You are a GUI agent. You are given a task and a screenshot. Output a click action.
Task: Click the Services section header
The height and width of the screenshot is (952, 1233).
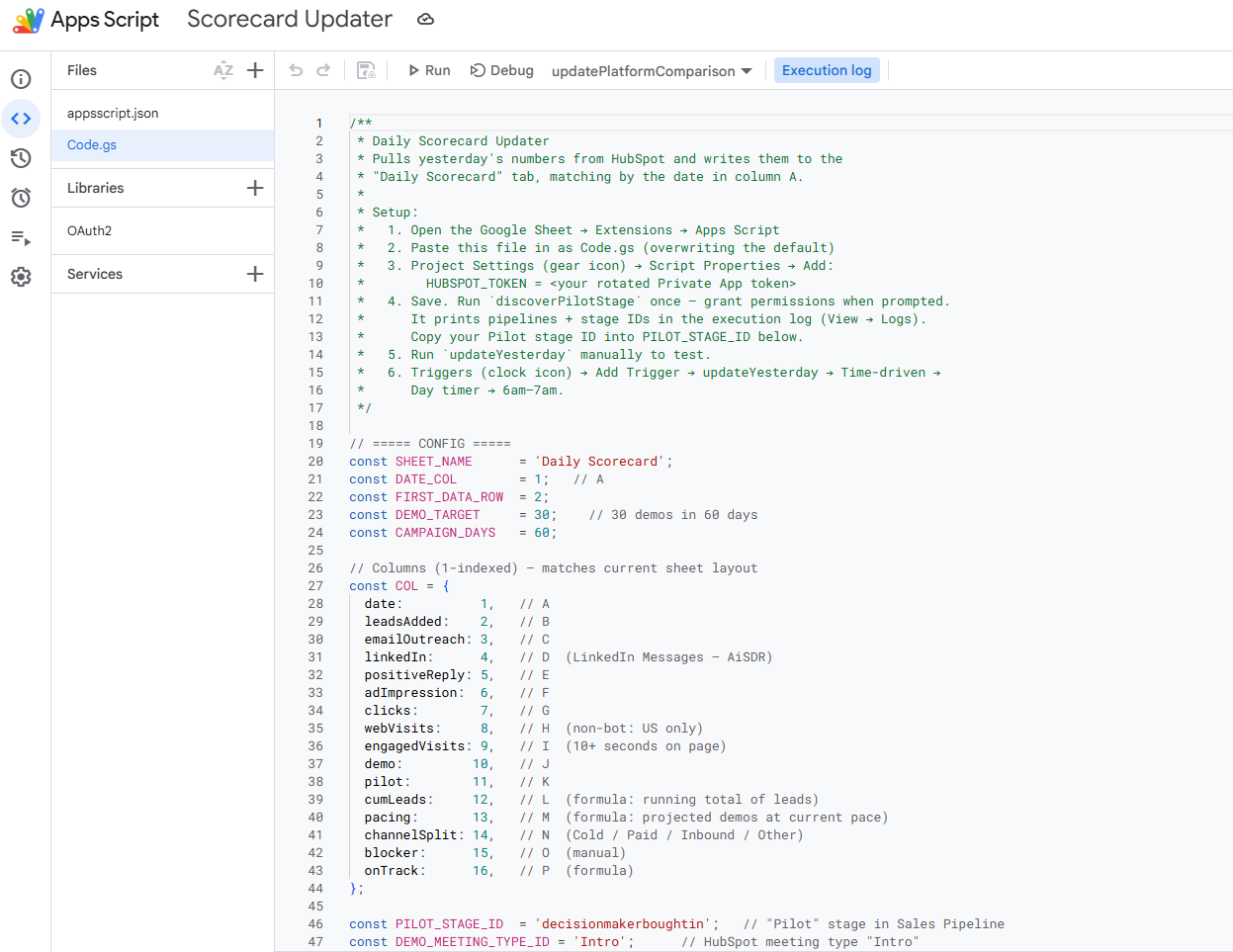point(95,274)
